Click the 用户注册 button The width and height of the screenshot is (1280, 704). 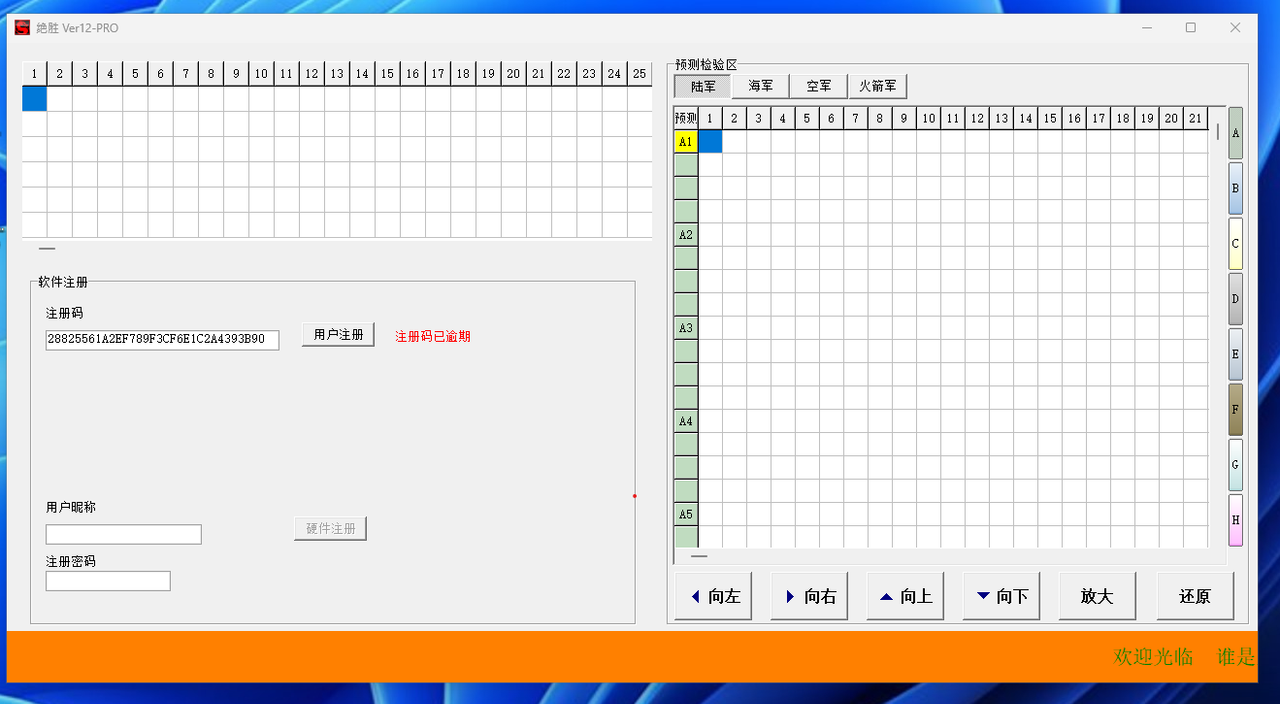pyautogui.click(x=338, y=335)
